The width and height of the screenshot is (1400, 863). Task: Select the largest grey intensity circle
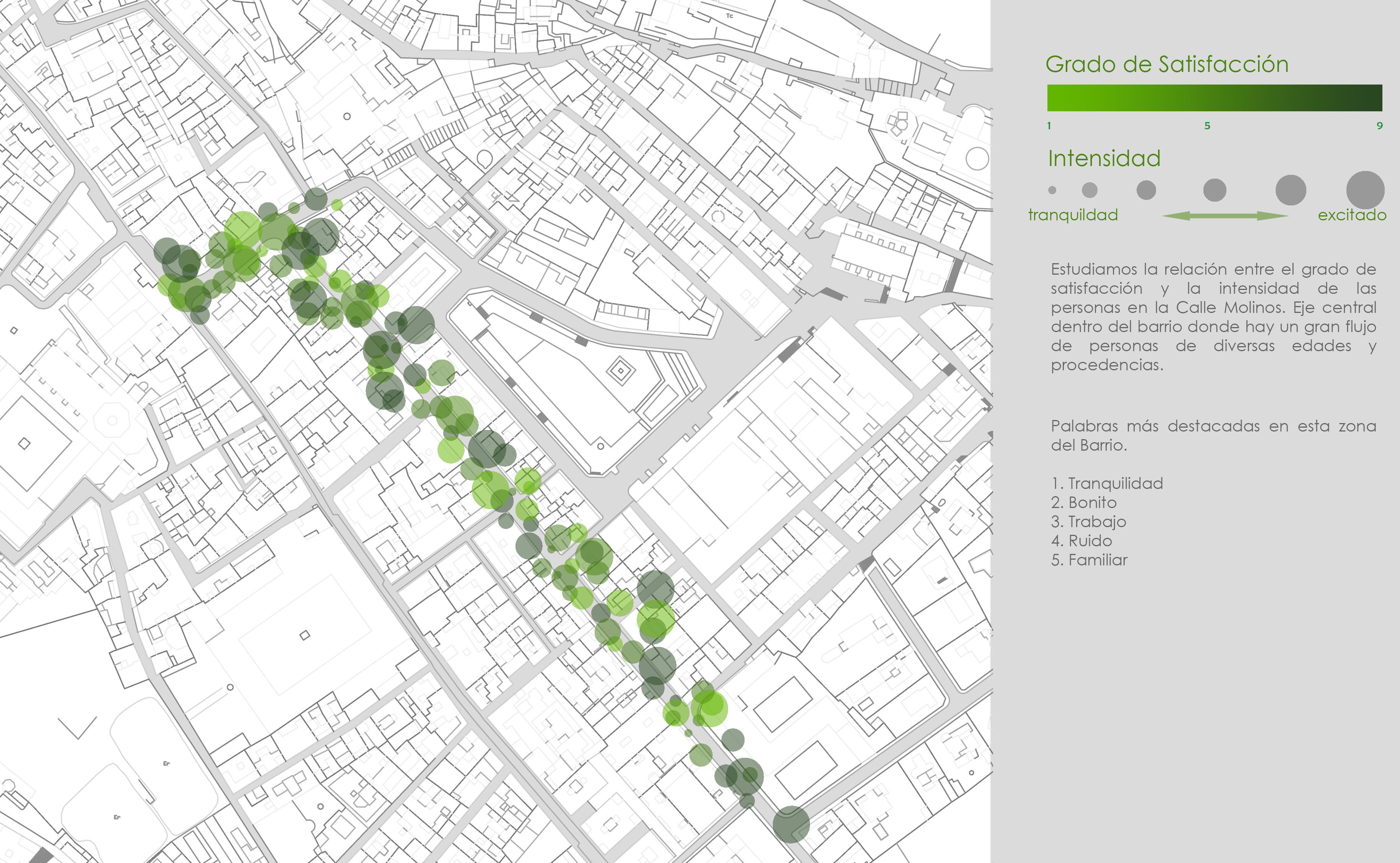tap(1365, 190)
